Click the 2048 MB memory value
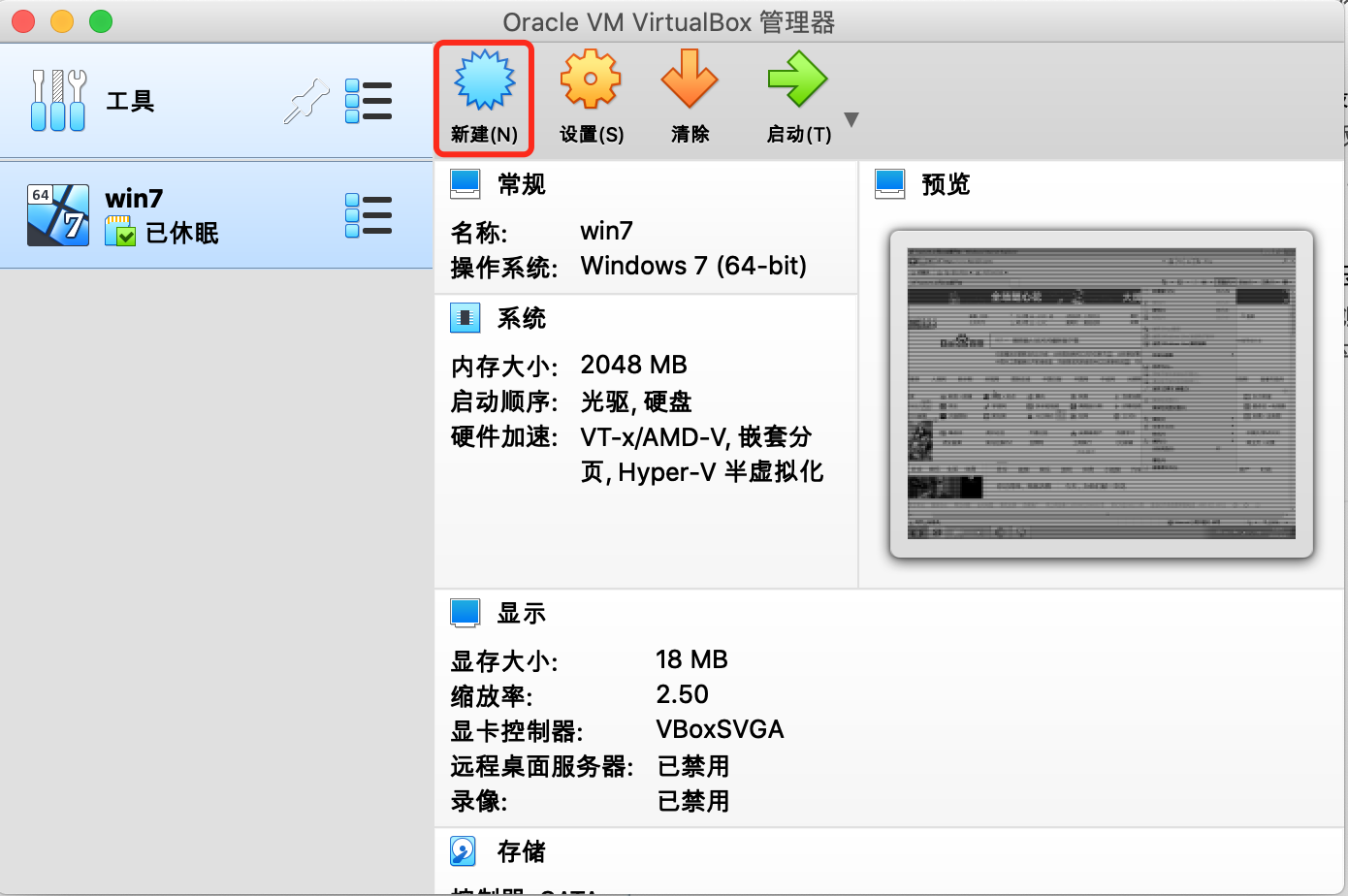Screen dimensions: 1348x896 [x=633, y=365]
